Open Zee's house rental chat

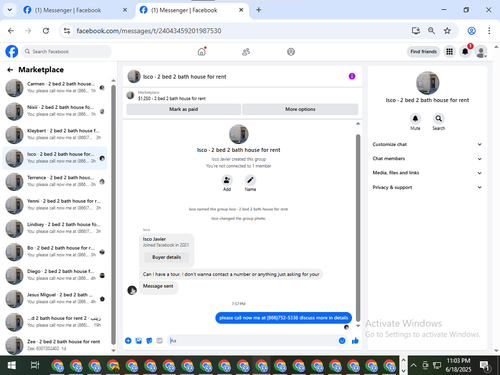(55, 345)
